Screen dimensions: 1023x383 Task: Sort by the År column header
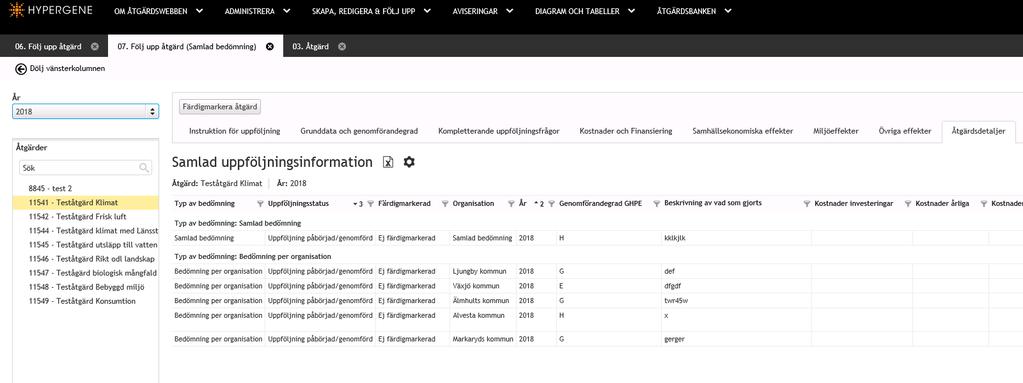(x=523, y=204)
